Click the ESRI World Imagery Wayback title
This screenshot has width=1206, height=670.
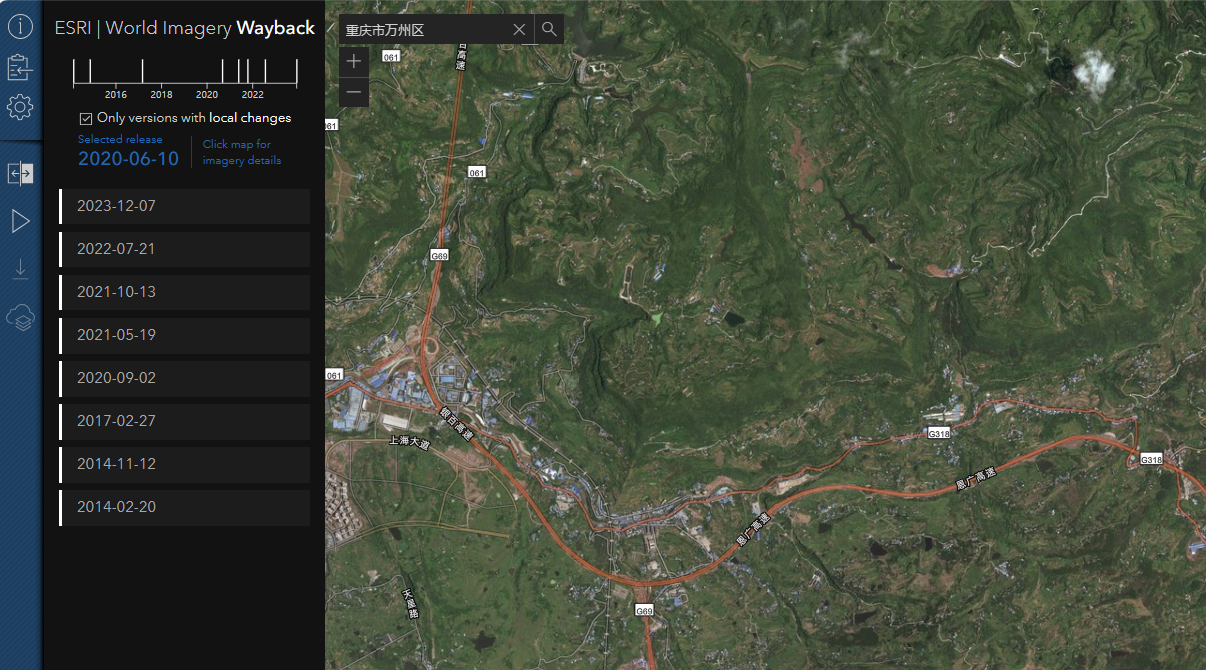(185, 28)
